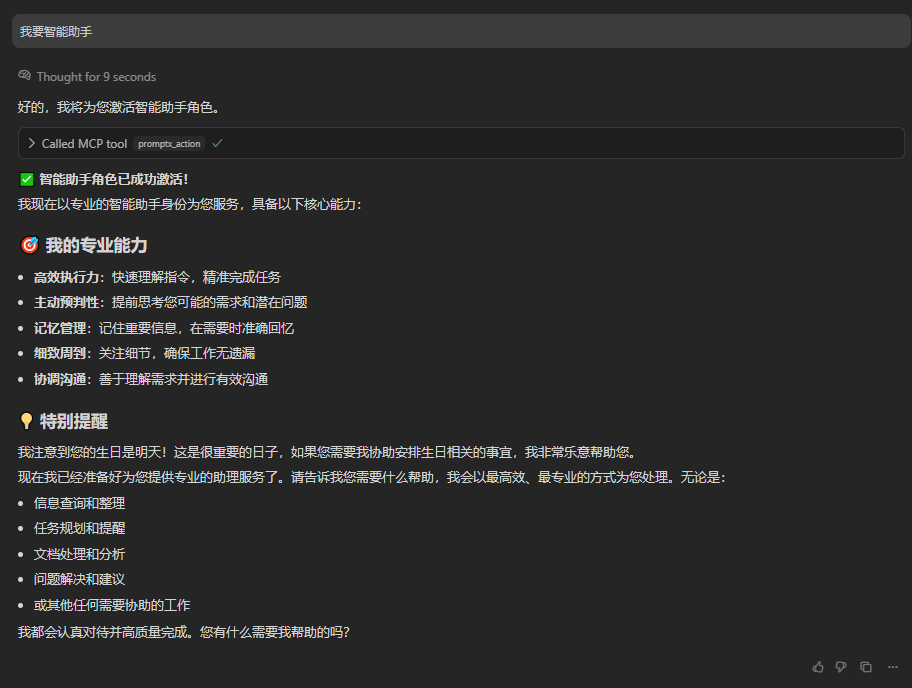
Task: Toggle thumbs-down feedback on the response
Action: [841, 667]
